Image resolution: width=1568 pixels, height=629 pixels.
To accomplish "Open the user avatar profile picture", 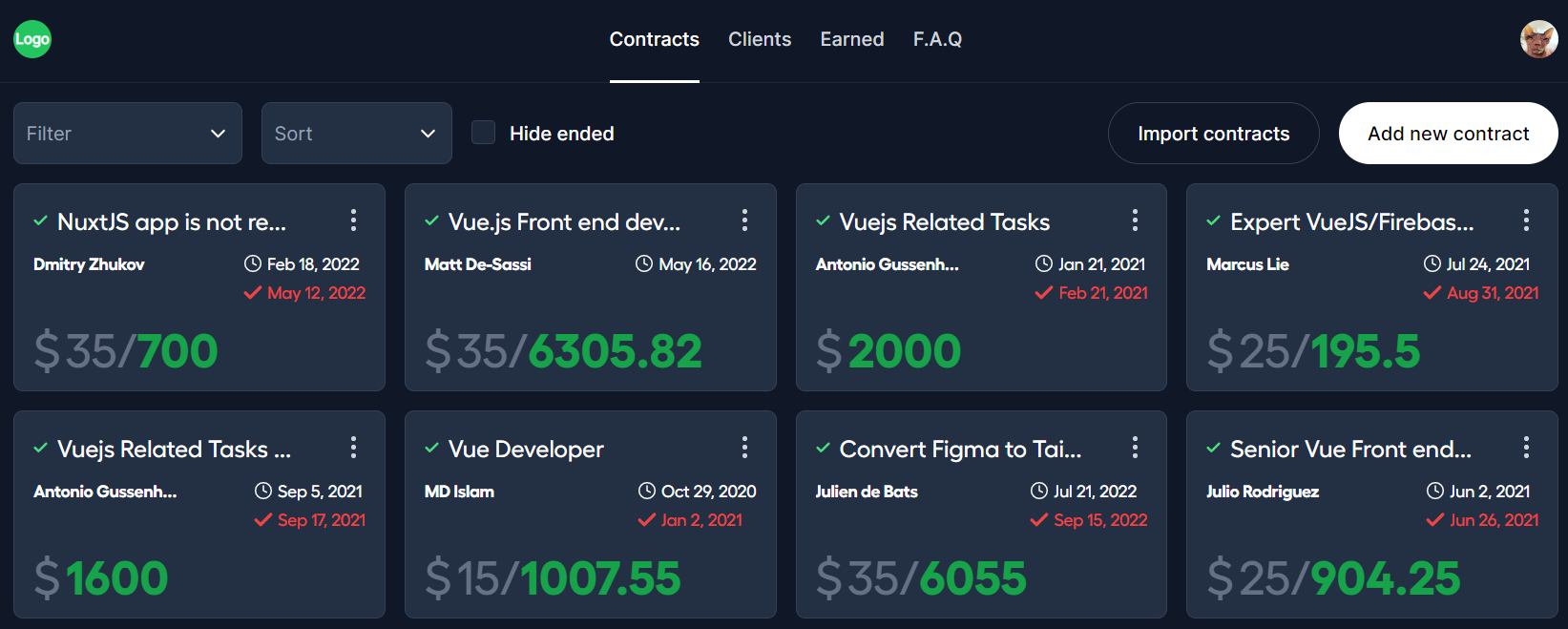I will tap(1538, 39).
